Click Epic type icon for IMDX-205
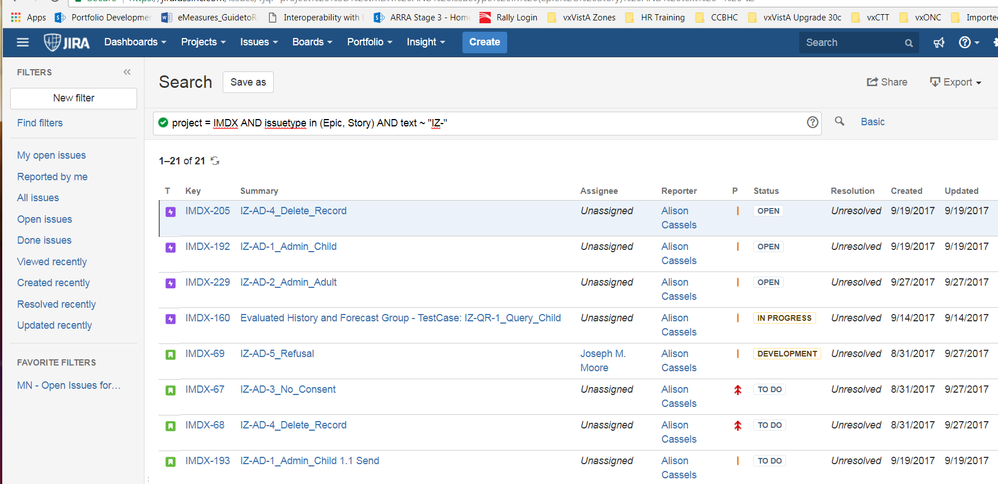 [x=170, y=211]
